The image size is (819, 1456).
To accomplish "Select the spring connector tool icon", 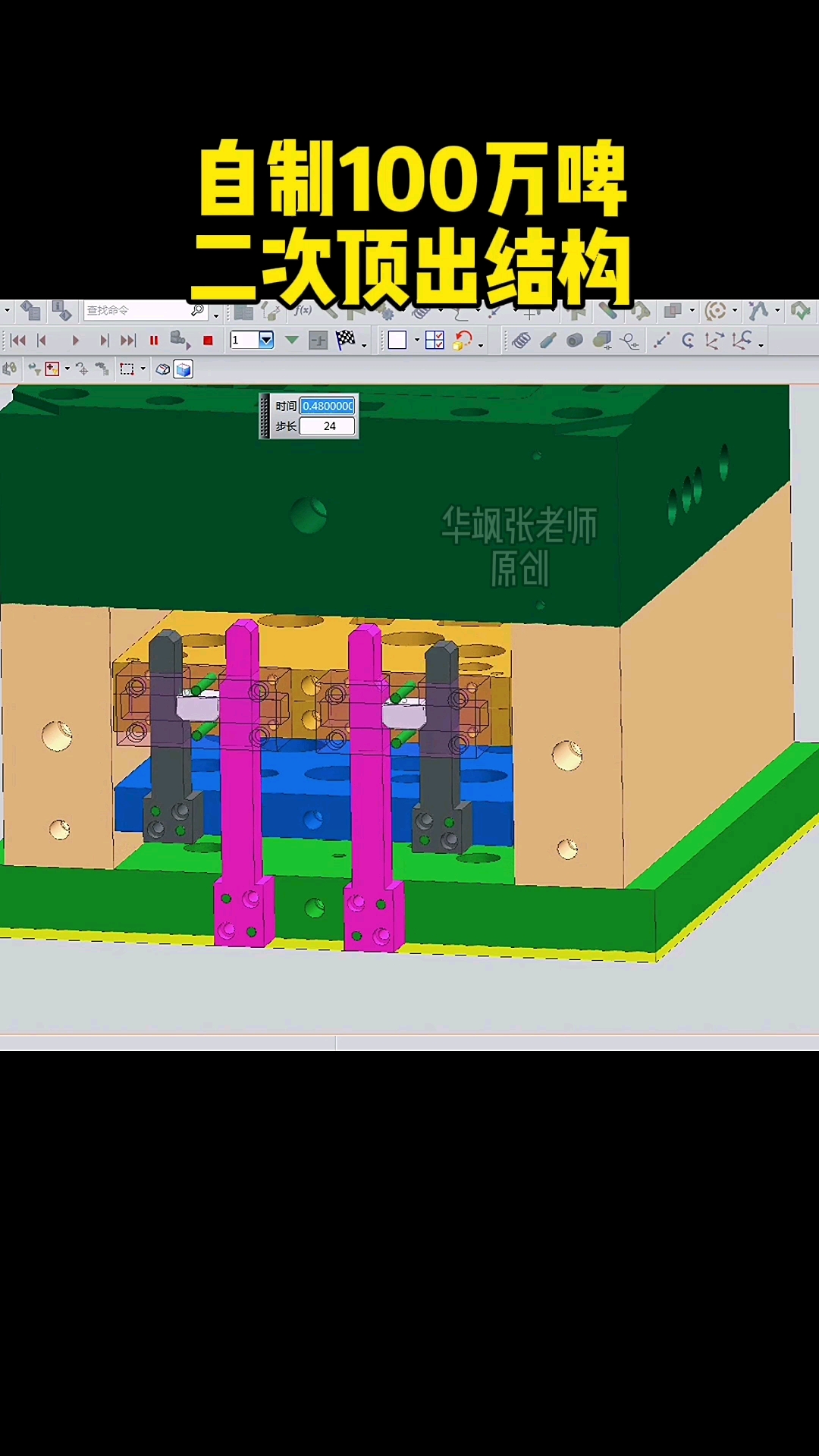I will (521, 340).
